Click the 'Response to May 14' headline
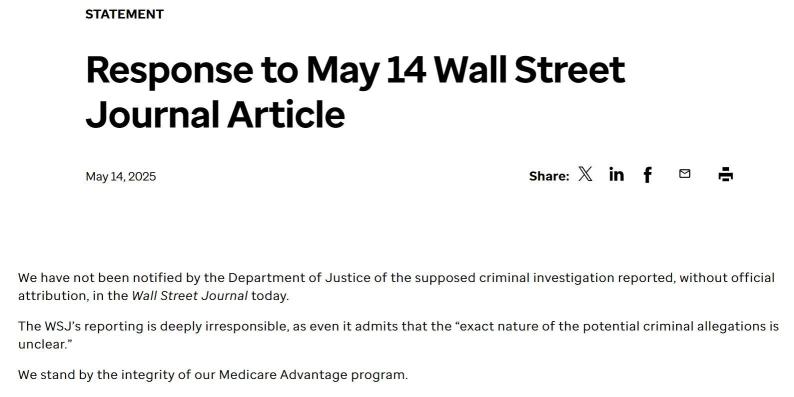 (256, 70)
